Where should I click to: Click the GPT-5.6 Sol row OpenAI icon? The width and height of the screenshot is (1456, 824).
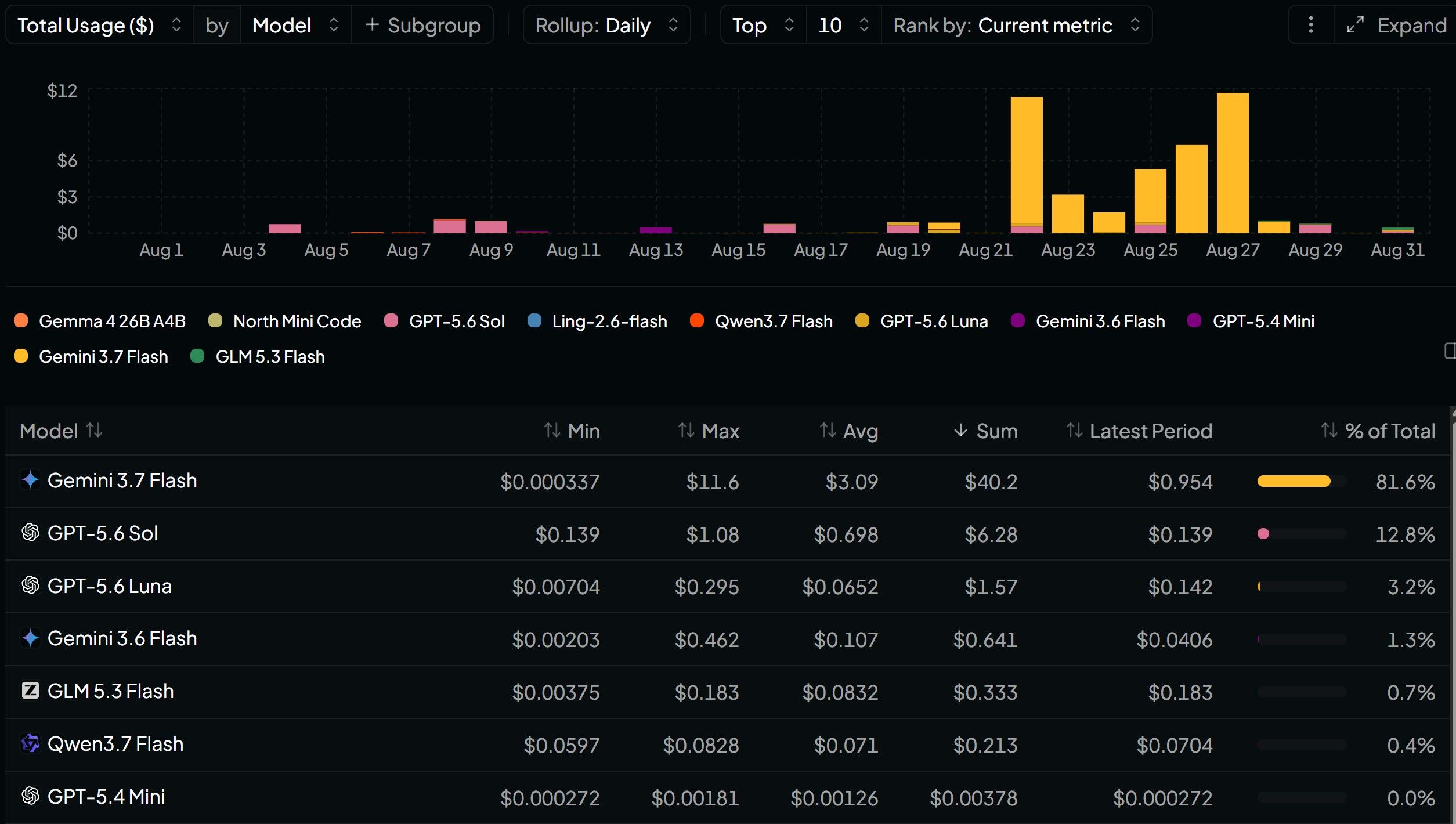30,533
